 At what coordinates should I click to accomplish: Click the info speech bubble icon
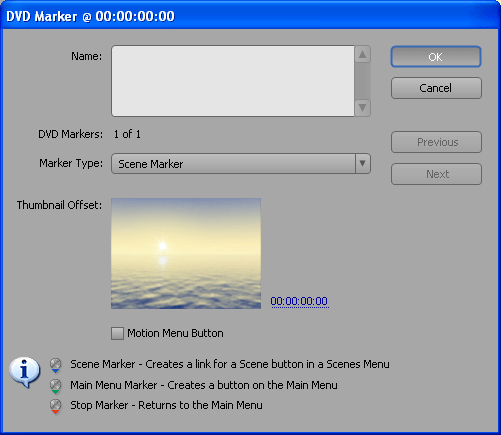24,372
